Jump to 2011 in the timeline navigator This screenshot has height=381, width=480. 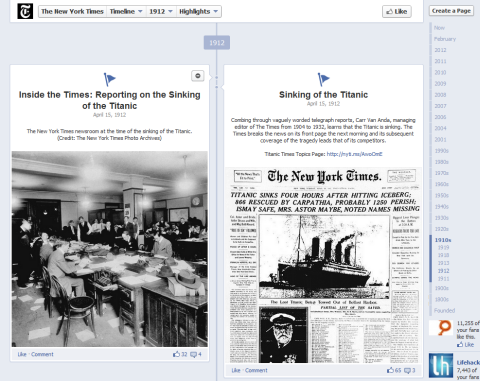pyautogui.click(x=440, y=61)
